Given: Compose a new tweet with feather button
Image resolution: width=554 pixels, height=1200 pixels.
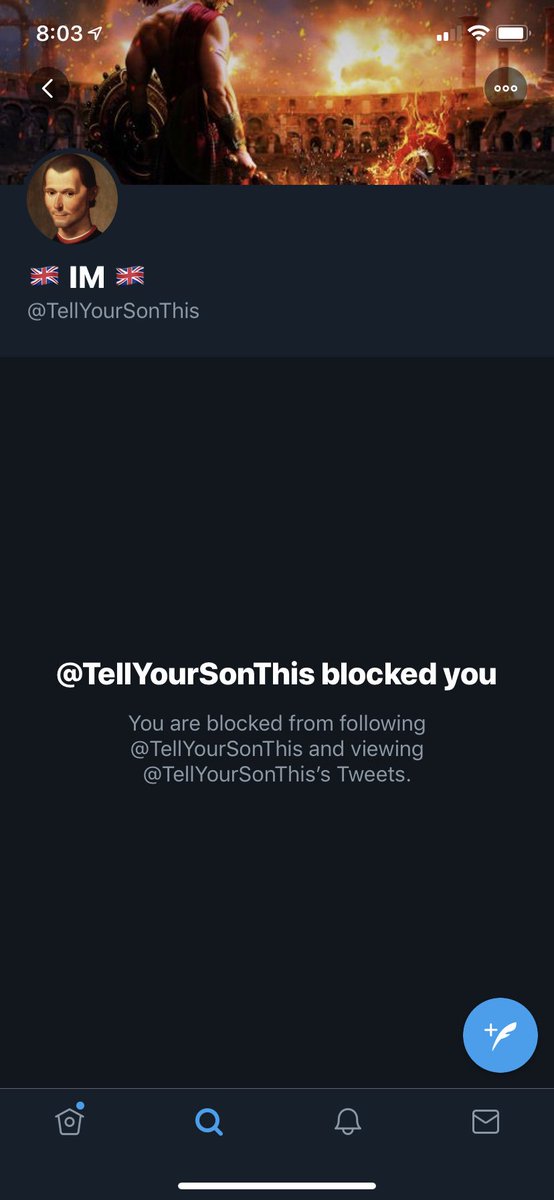Looking at the screenshot, I should pyautogui.click(x=500, y=1035).
